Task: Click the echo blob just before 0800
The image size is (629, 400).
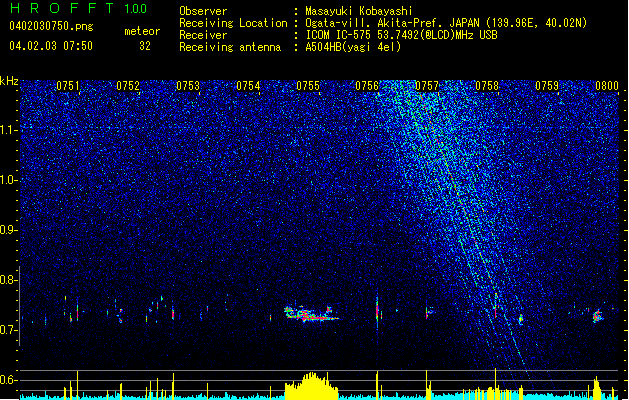Action: [x=598, y=316]
